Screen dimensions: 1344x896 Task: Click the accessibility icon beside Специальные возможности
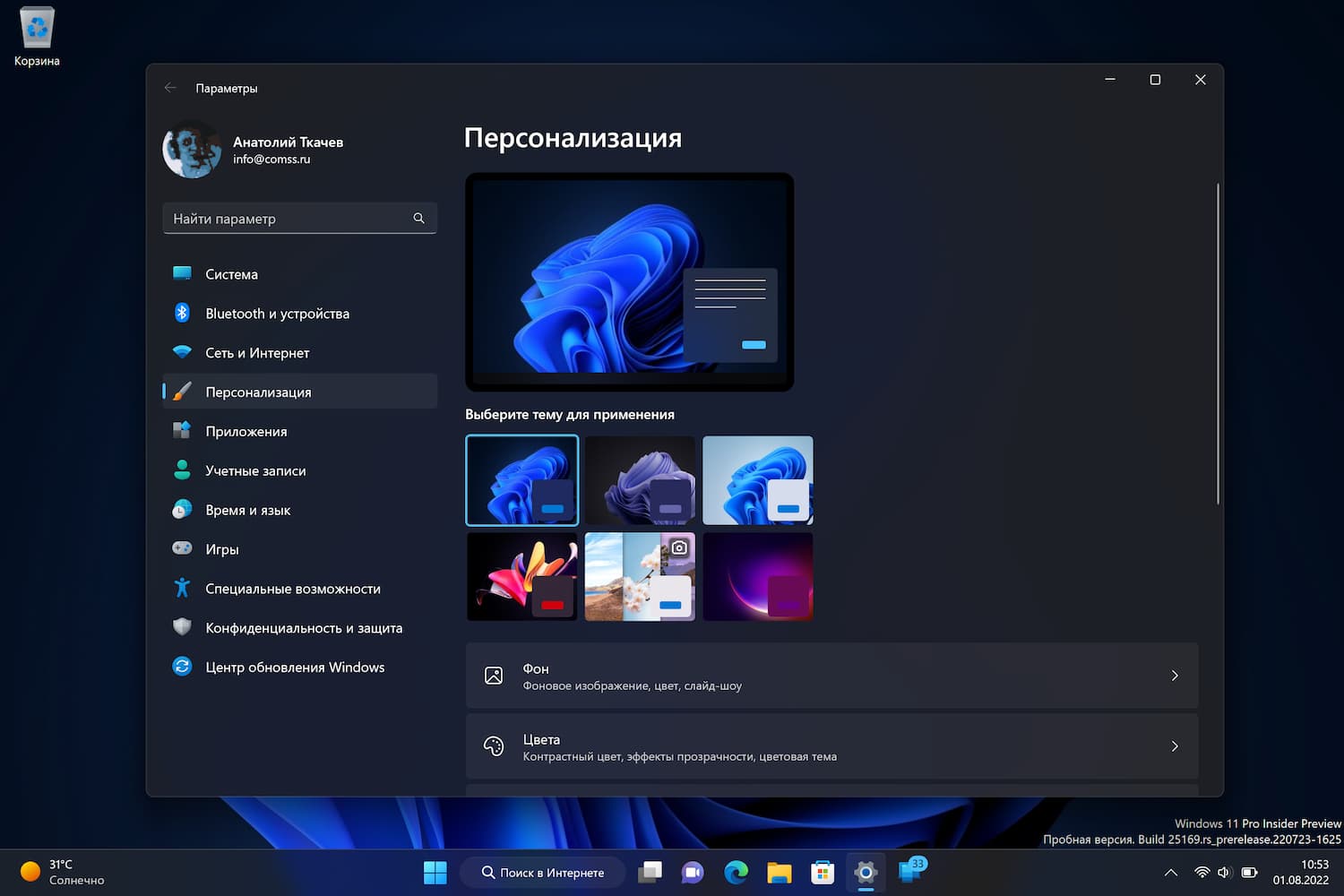click(182, 588)
